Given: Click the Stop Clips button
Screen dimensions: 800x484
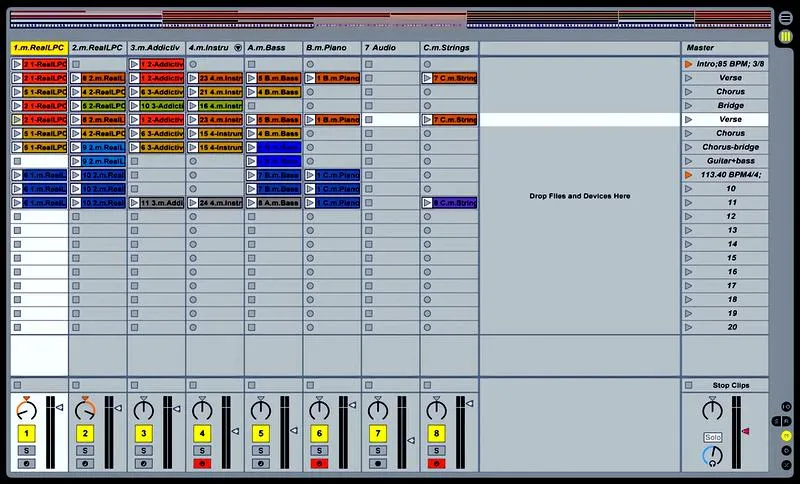Looking at the screenshot, I should (731, 385).
